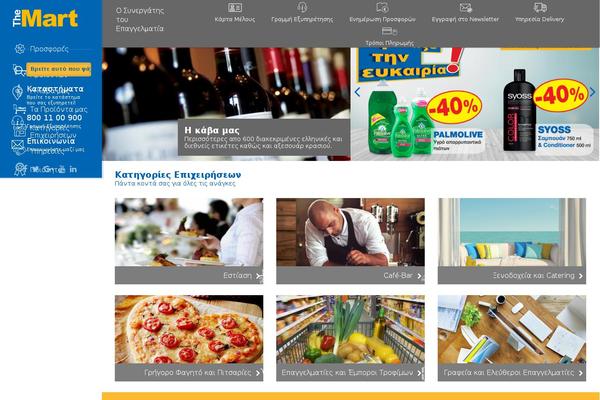Show previous banner slide with left arrow

[x=357, y=92]
